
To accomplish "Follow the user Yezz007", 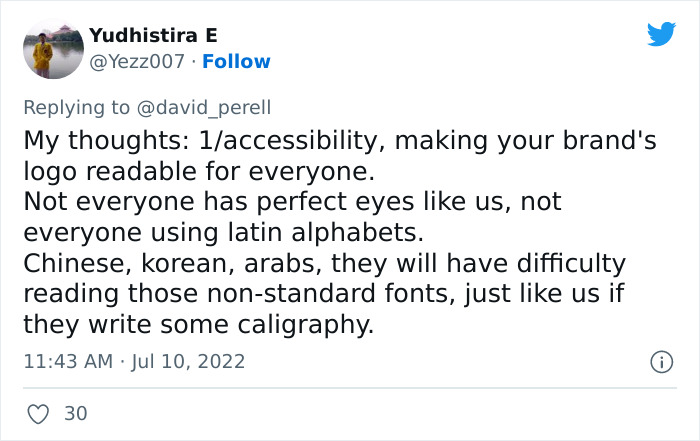I will (x=236, y=62).
